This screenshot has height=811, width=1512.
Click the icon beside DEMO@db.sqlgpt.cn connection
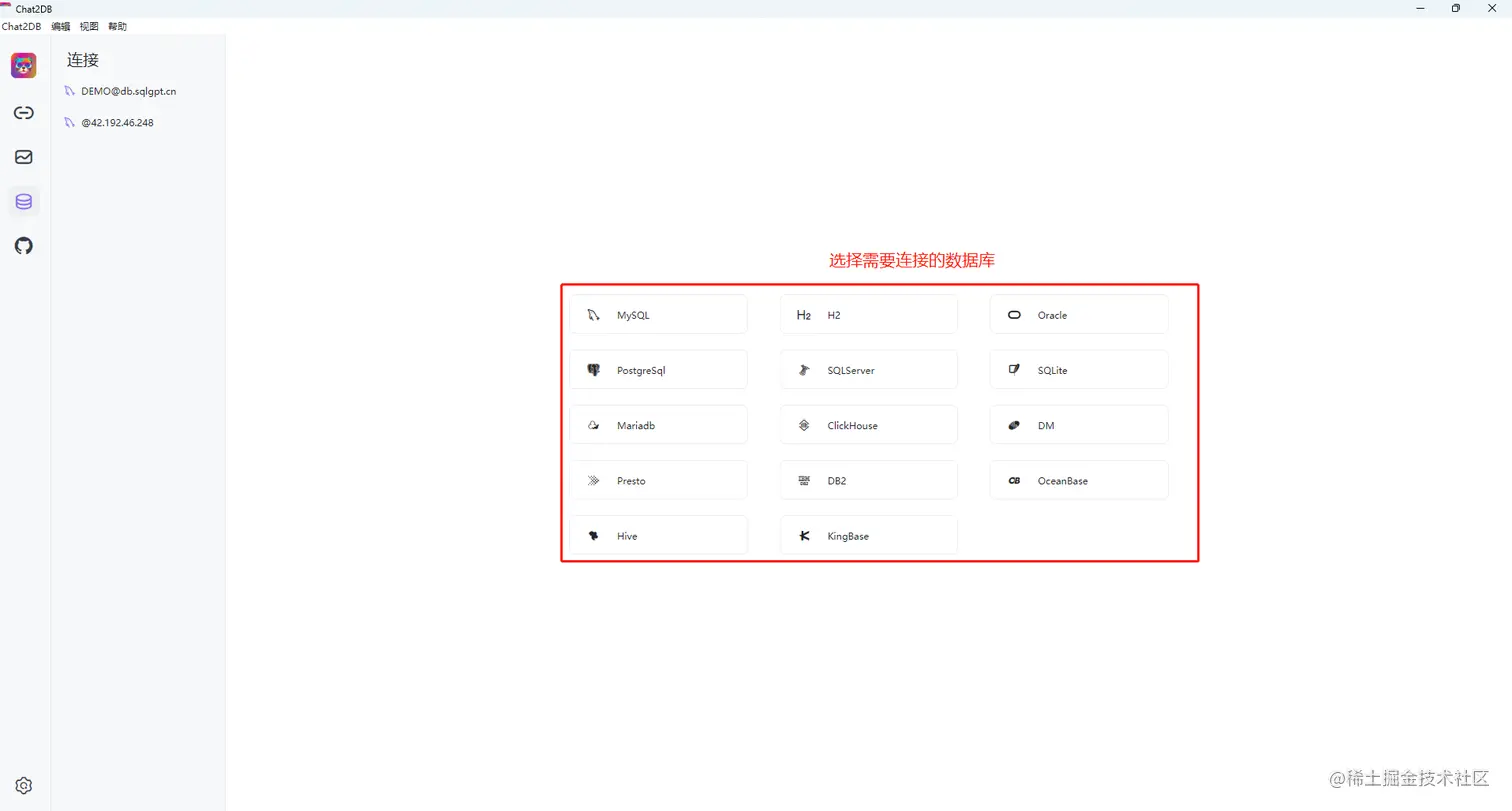coord(70,91)
